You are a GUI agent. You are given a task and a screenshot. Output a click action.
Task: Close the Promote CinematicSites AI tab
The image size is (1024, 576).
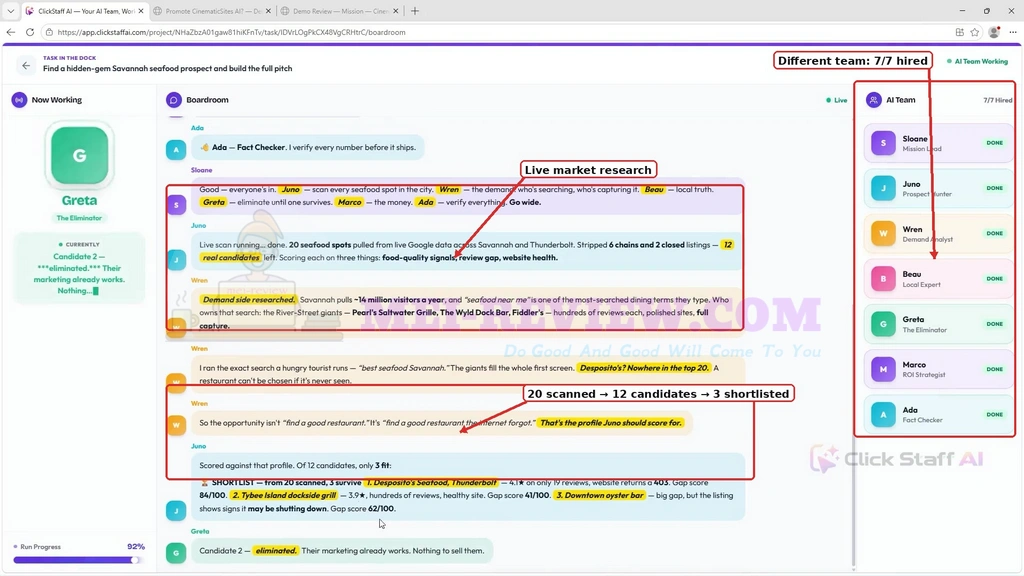tap(268, 11)
